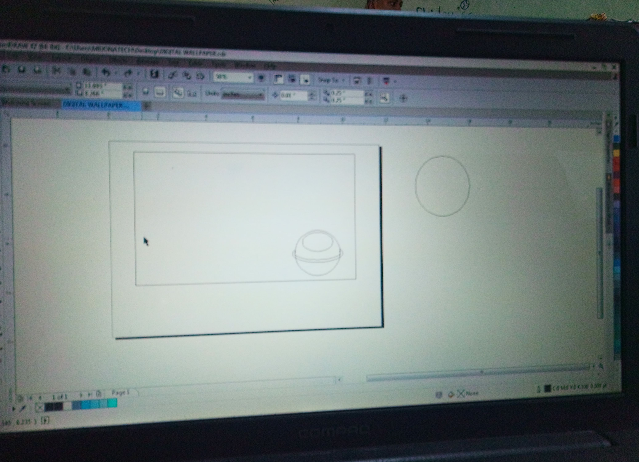
Task: Open the Undo history dropdown arrow
Action: 115,73
